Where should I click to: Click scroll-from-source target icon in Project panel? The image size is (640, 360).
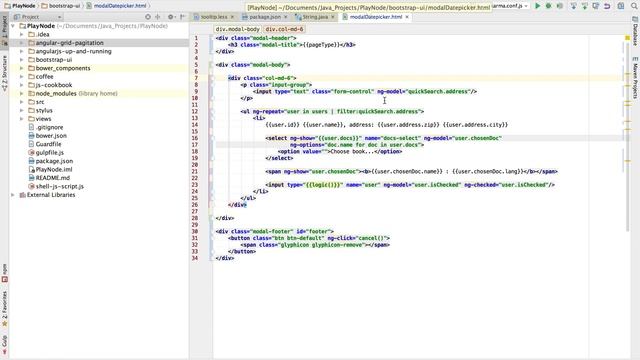point(148,17)
